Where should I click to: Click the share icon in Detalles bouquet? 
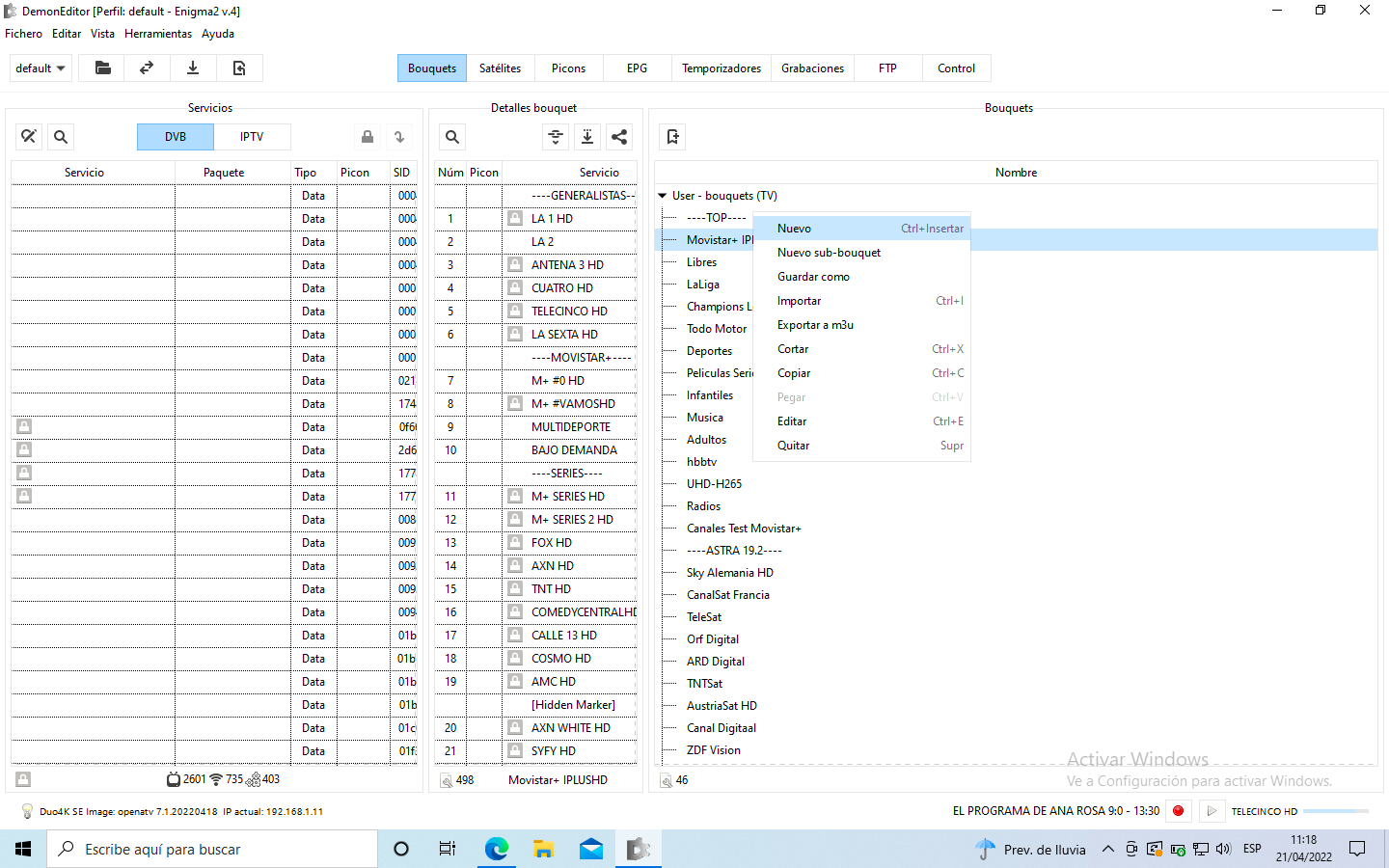pos(619,137)
